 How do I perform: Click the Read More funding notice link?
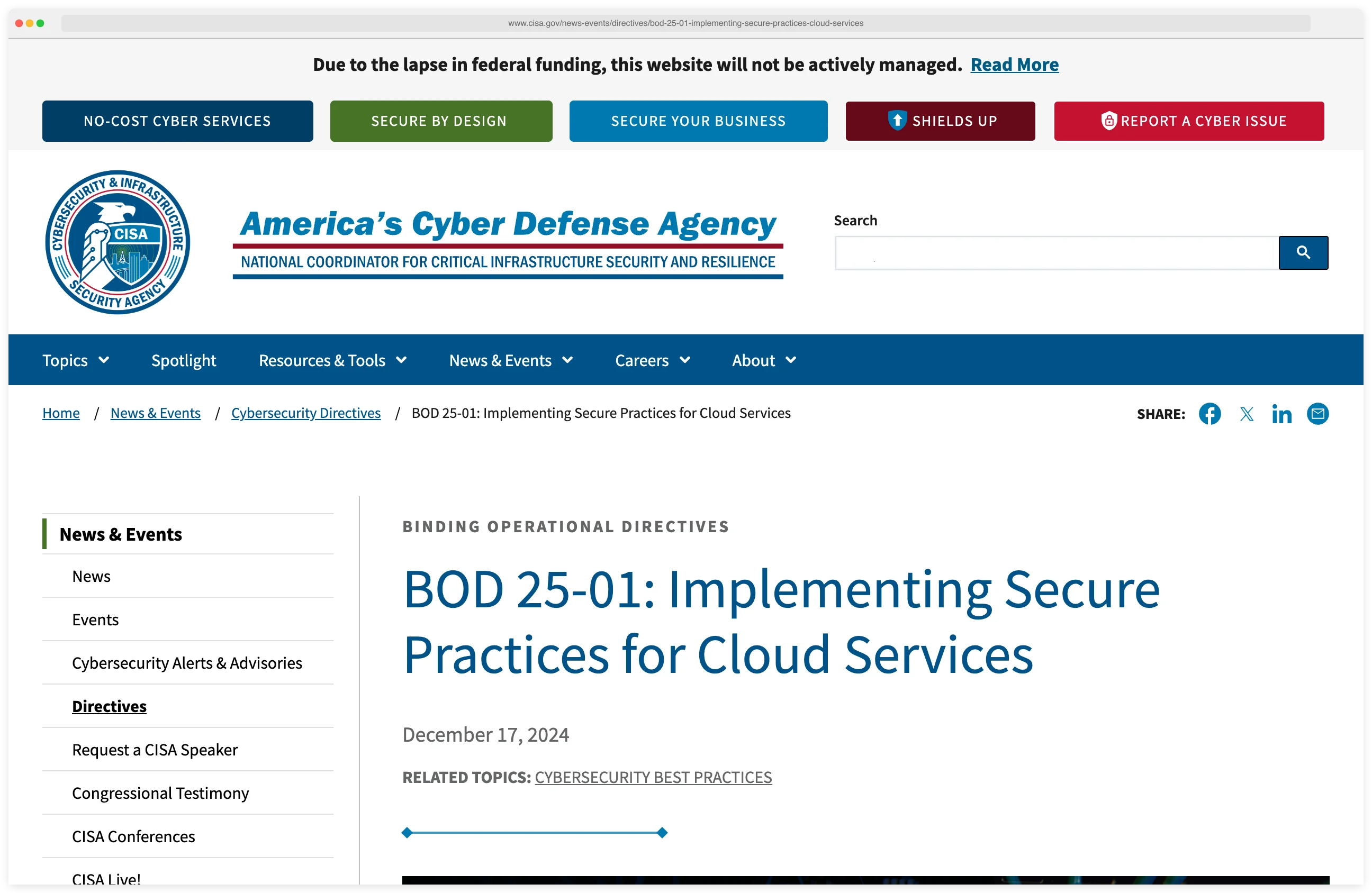1015,65
